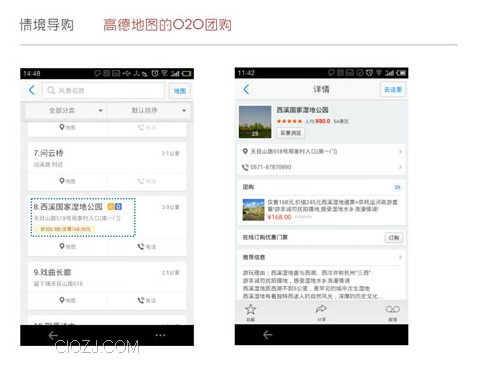Screen dimensions: 484x367
Task: Tap the Android back arrow on 详情 screen
Action: click(268, 335)
